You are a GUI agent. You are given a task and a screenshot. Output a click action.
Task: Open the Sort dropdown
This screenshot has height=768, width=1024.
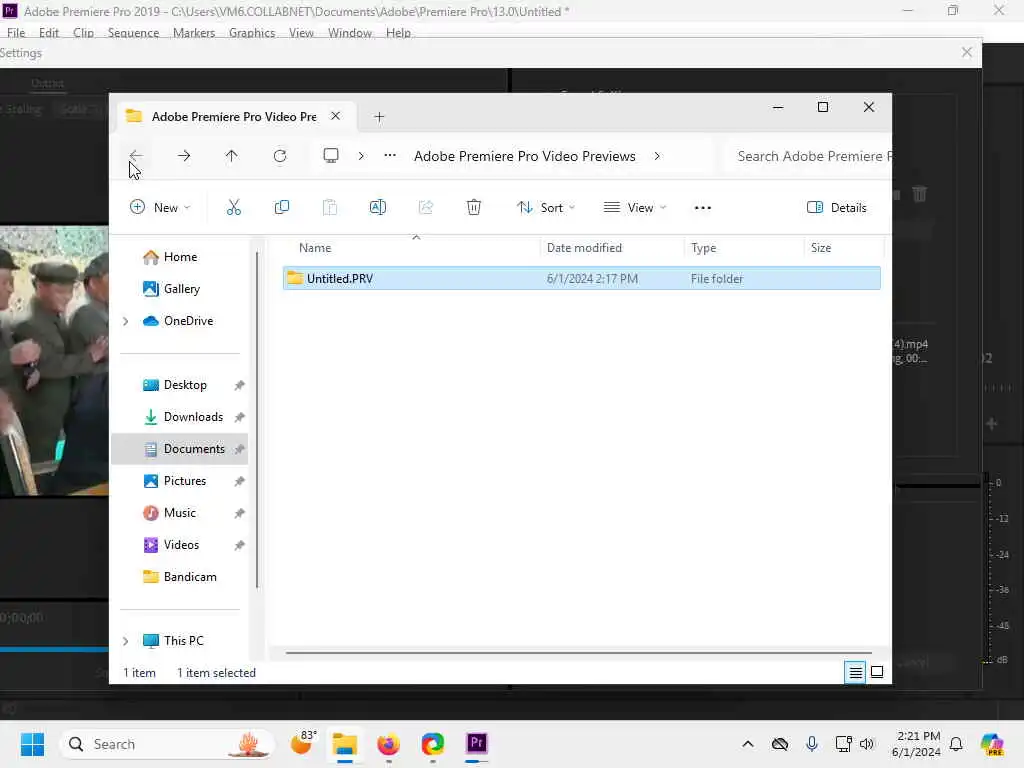pyautogui.click(x=546, y=208)
